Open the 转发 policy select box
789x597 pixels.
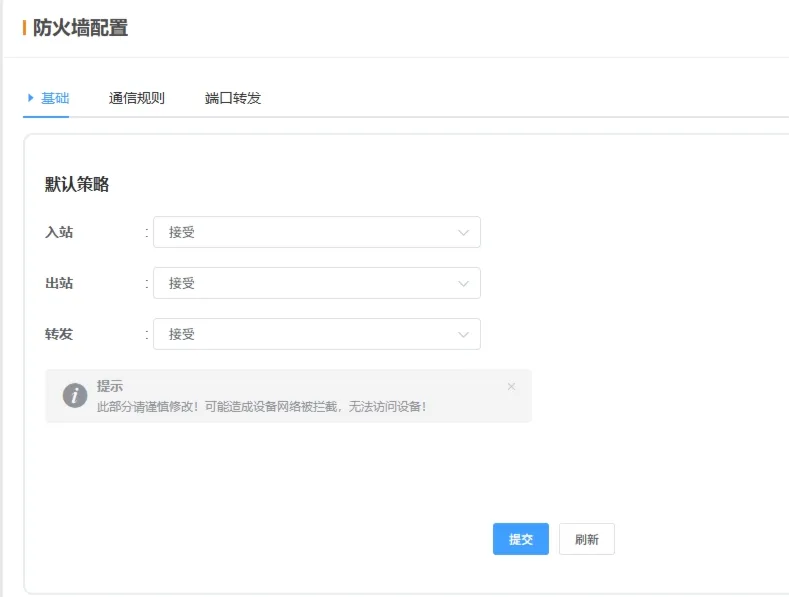(316, 334)
